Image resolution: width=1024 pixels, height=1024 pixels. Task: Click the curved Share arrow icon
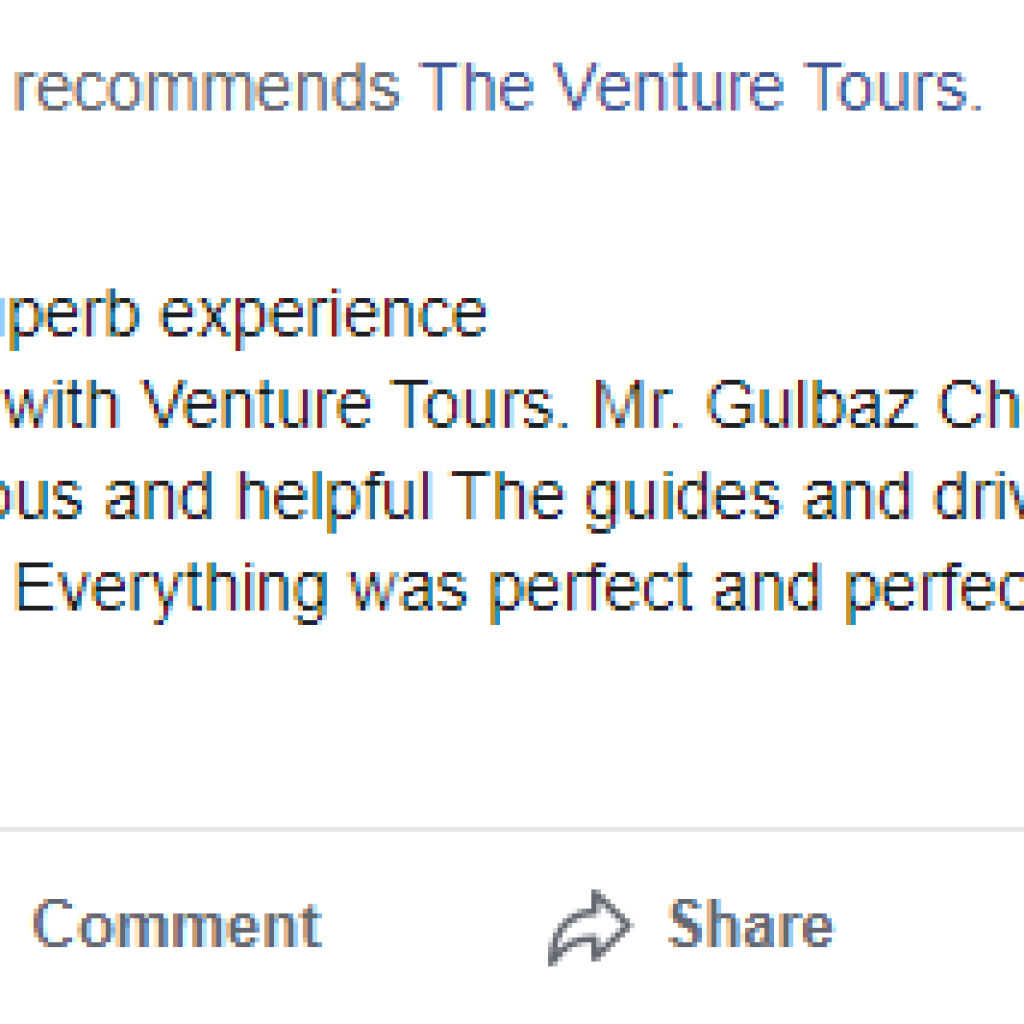[589, 927]
